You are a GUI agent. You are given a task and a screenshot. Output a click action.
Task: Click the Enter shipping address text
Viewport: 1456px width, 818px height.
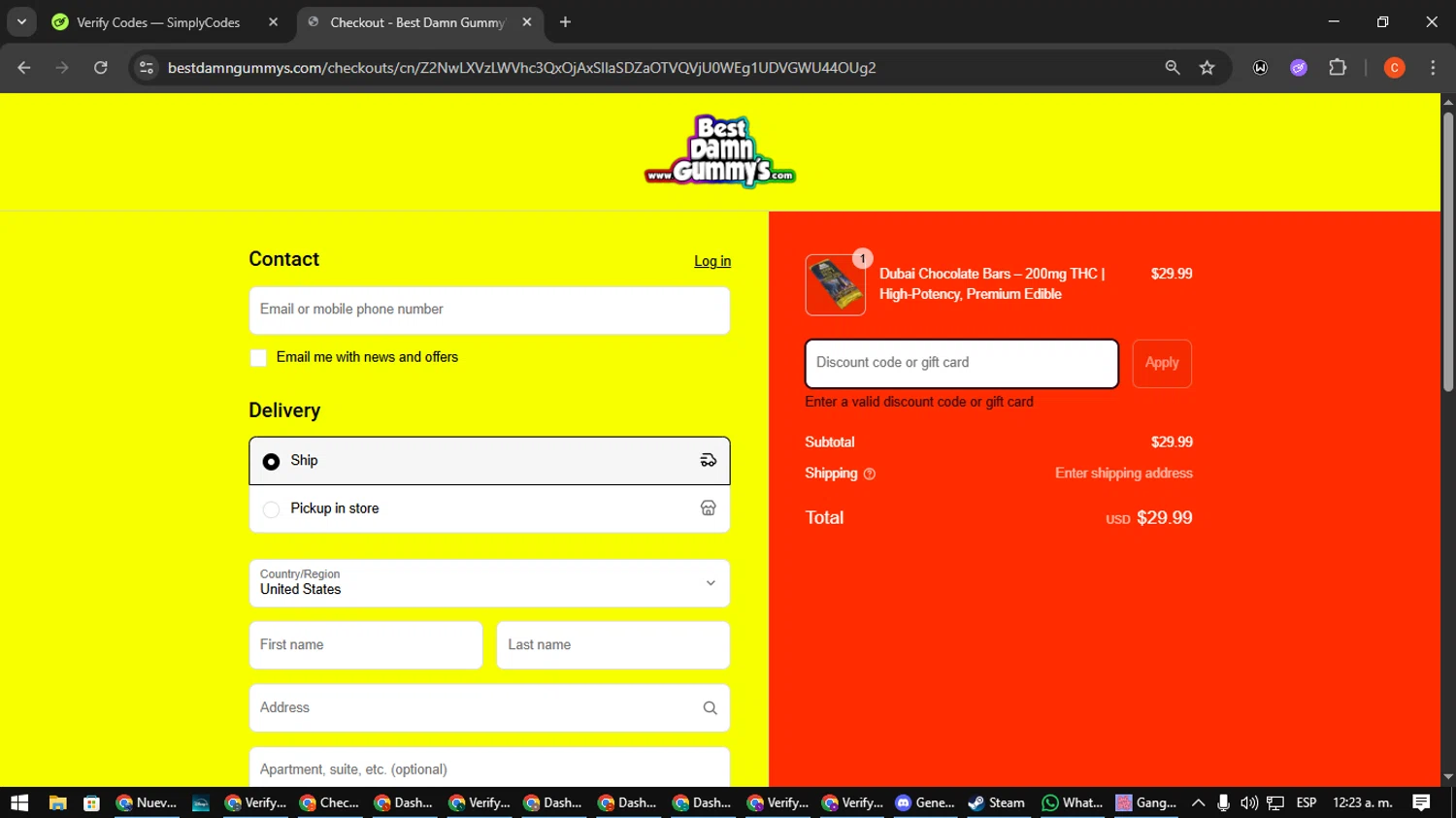pos(1124,474)
